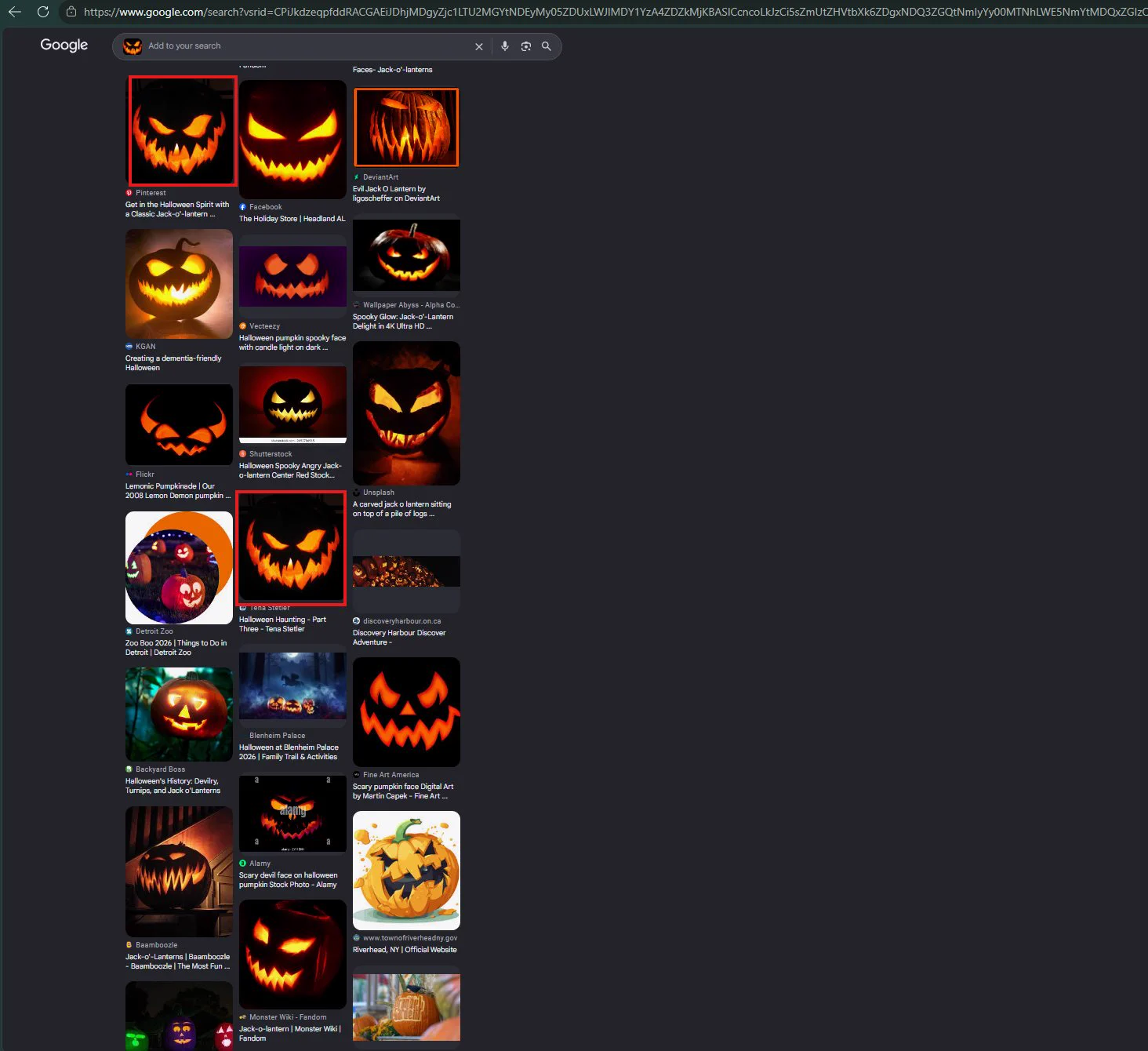
Task: Open 'Evil Jack O Lantern by ligoscheffer' link
Action: coord(396,194)
